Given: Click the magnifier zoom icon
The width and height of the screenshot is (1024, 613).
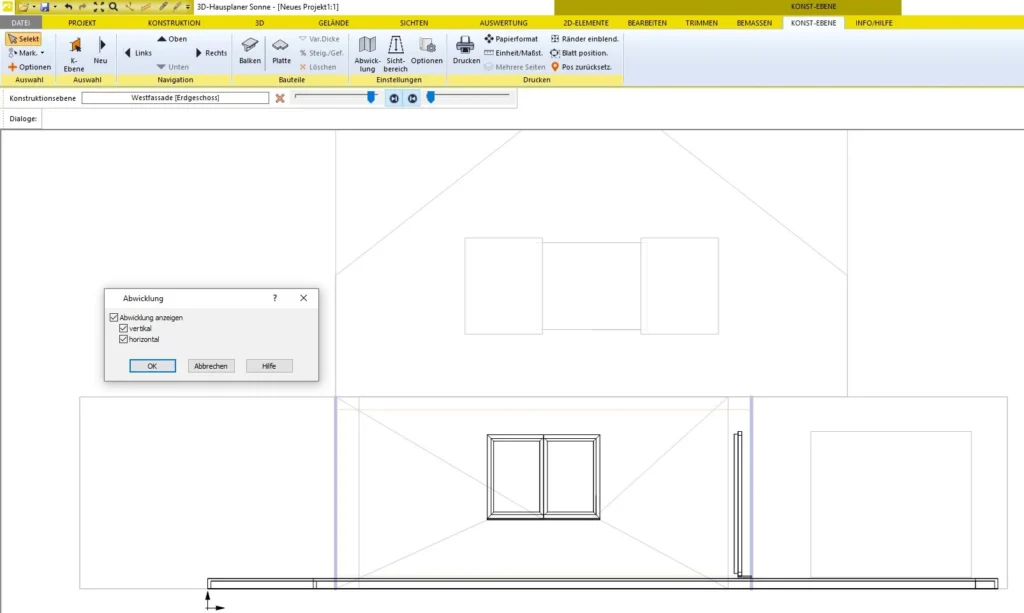Looking at the screenshot, I should point(113,6).
